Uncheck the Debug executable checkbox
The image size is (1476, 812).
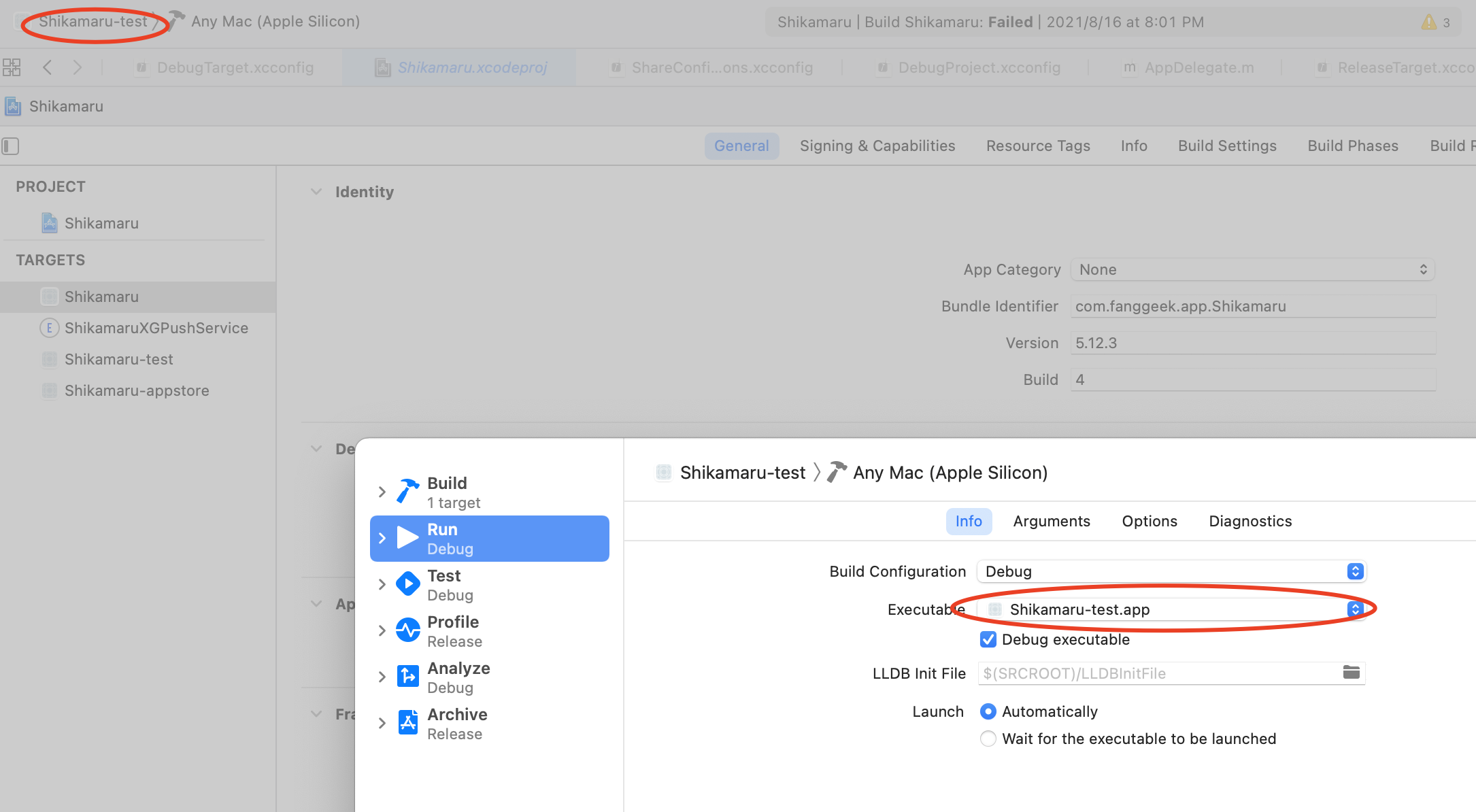pos(988,639)
